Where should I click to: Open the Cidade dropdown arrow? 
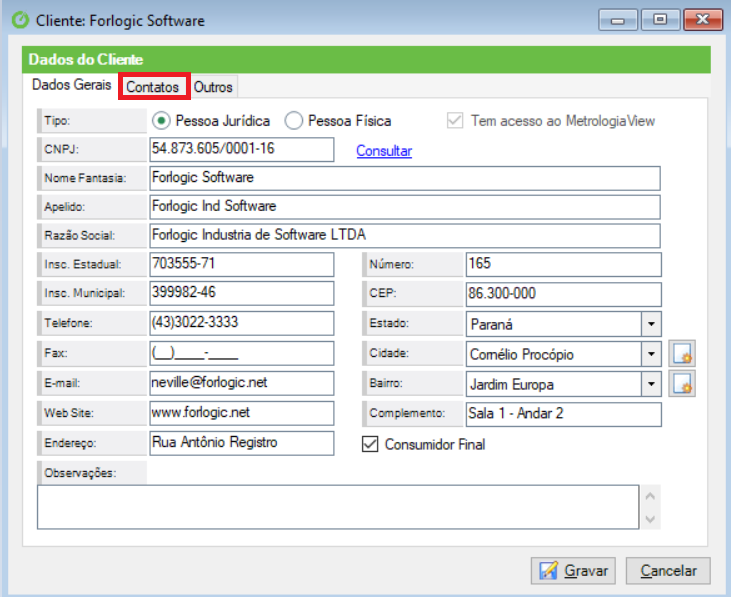(x=651, y=354)
